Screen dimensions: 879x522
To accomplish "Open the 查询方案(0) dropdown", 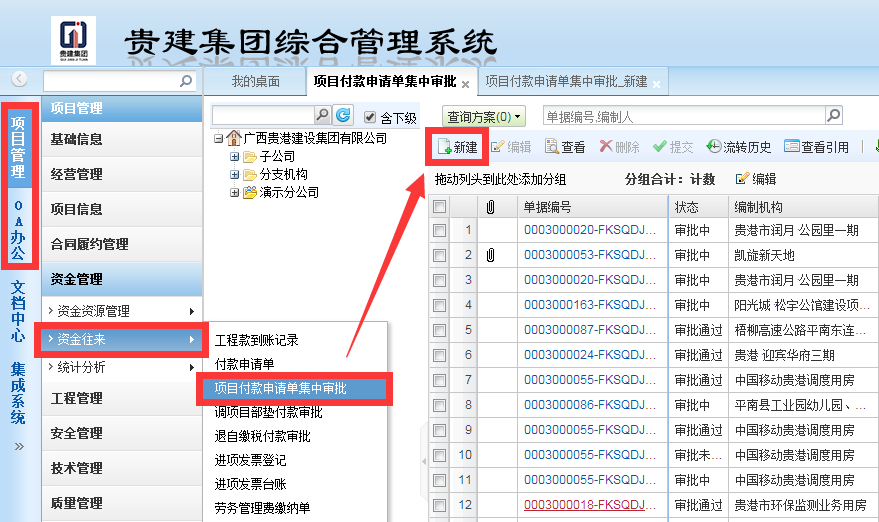I will click(484, 117).
